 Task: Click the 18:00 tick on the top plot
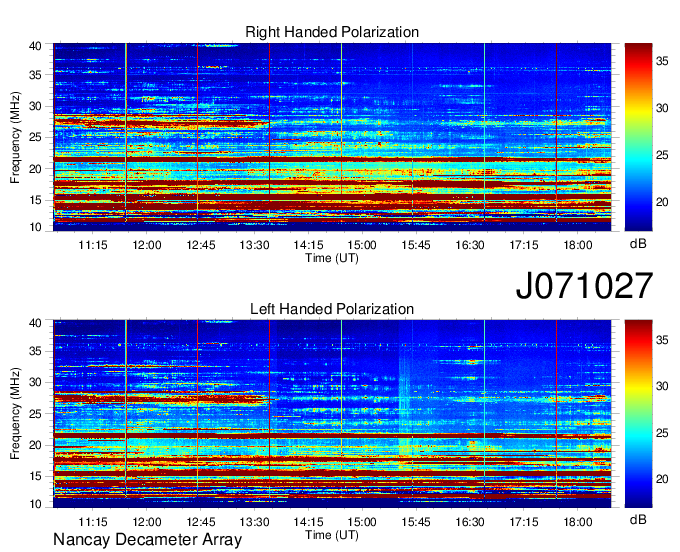(x=578, y=245)
